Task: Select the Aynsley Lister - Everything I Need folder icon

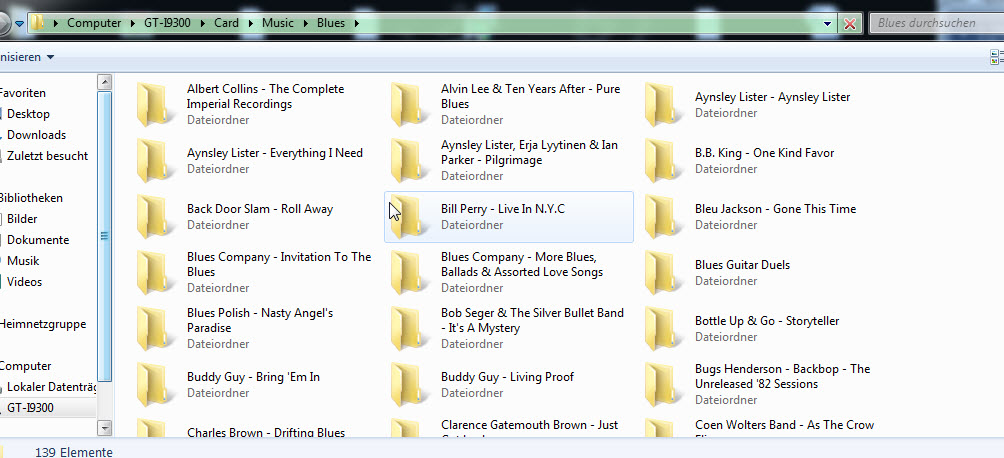Action: 156,160
